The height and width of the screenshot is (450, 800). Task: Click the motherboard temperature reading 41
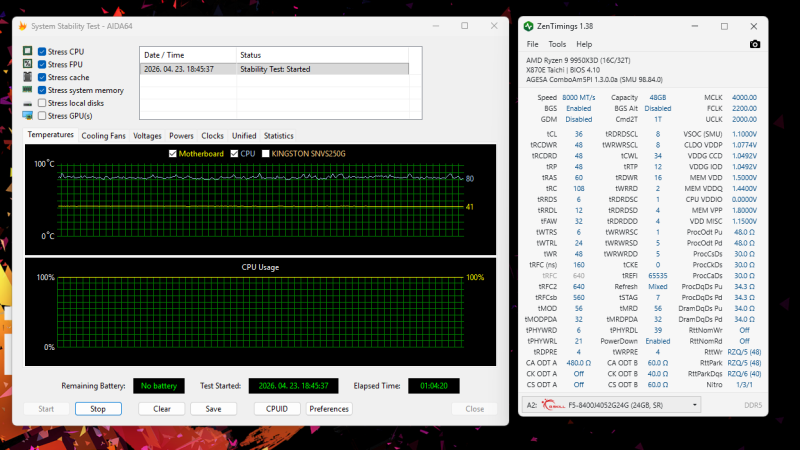470,207
